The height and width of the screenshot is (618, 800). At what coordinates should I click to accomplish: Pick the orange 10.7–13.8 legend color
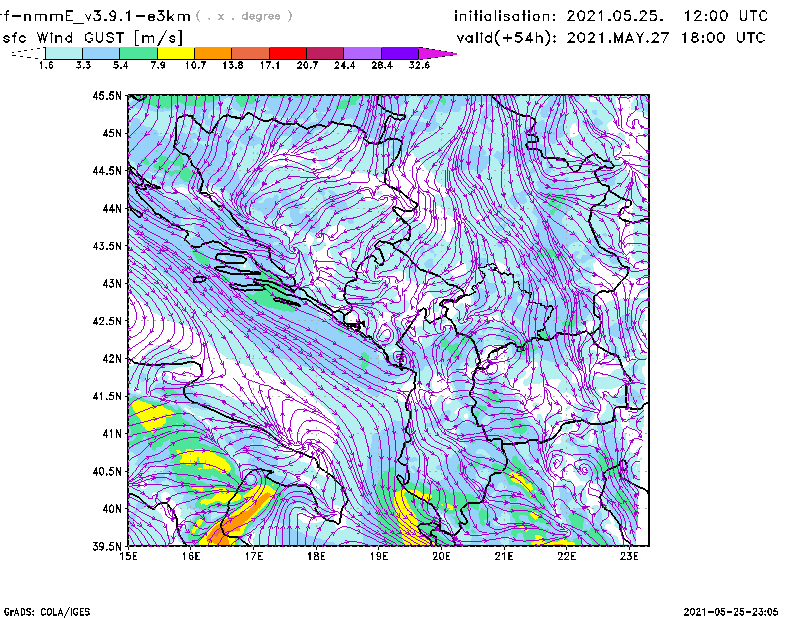[x=213, y=53]
